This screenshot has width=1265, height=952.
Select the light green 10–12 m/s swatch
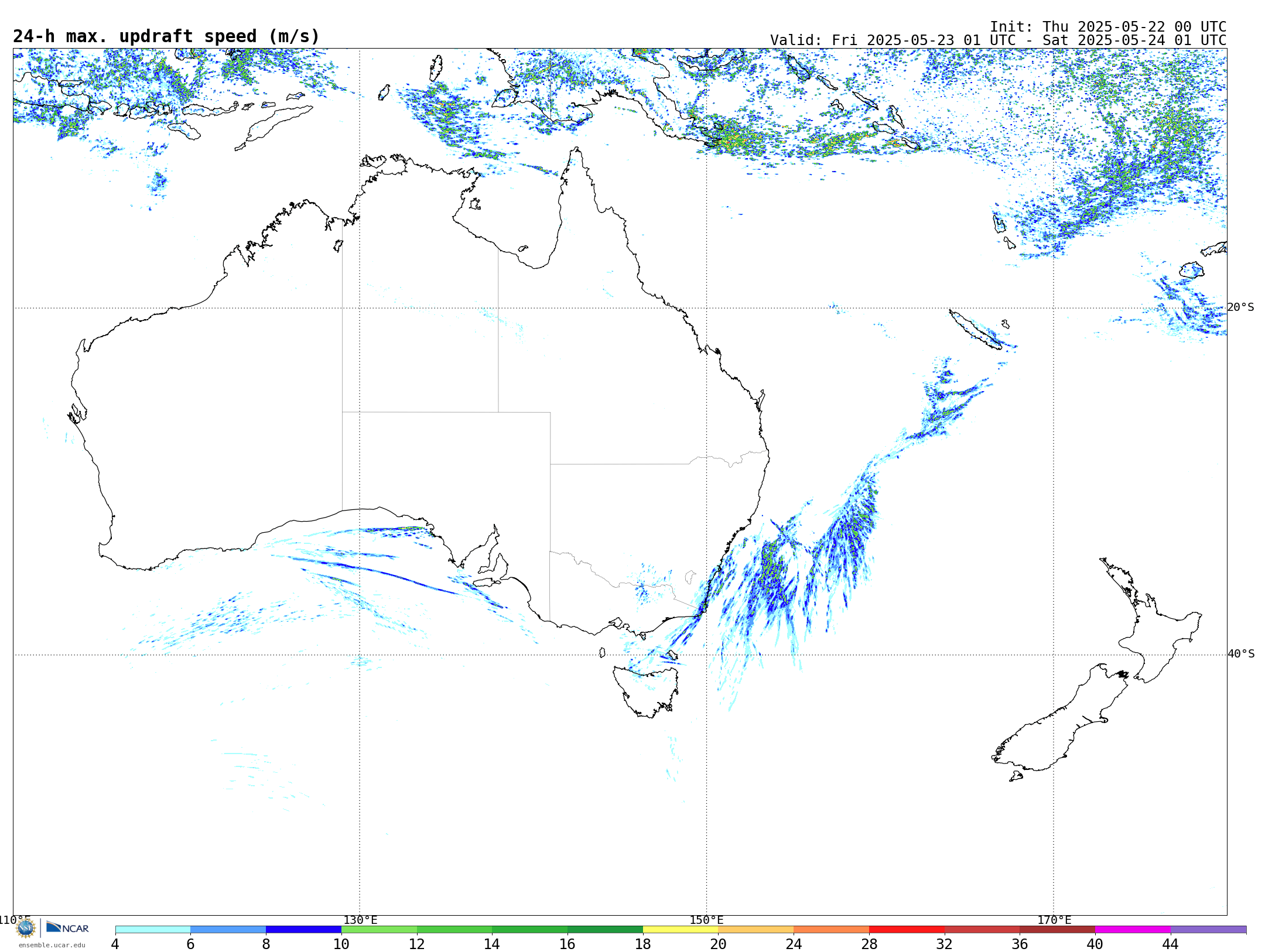pyautogui.click(x=379, y=929)
